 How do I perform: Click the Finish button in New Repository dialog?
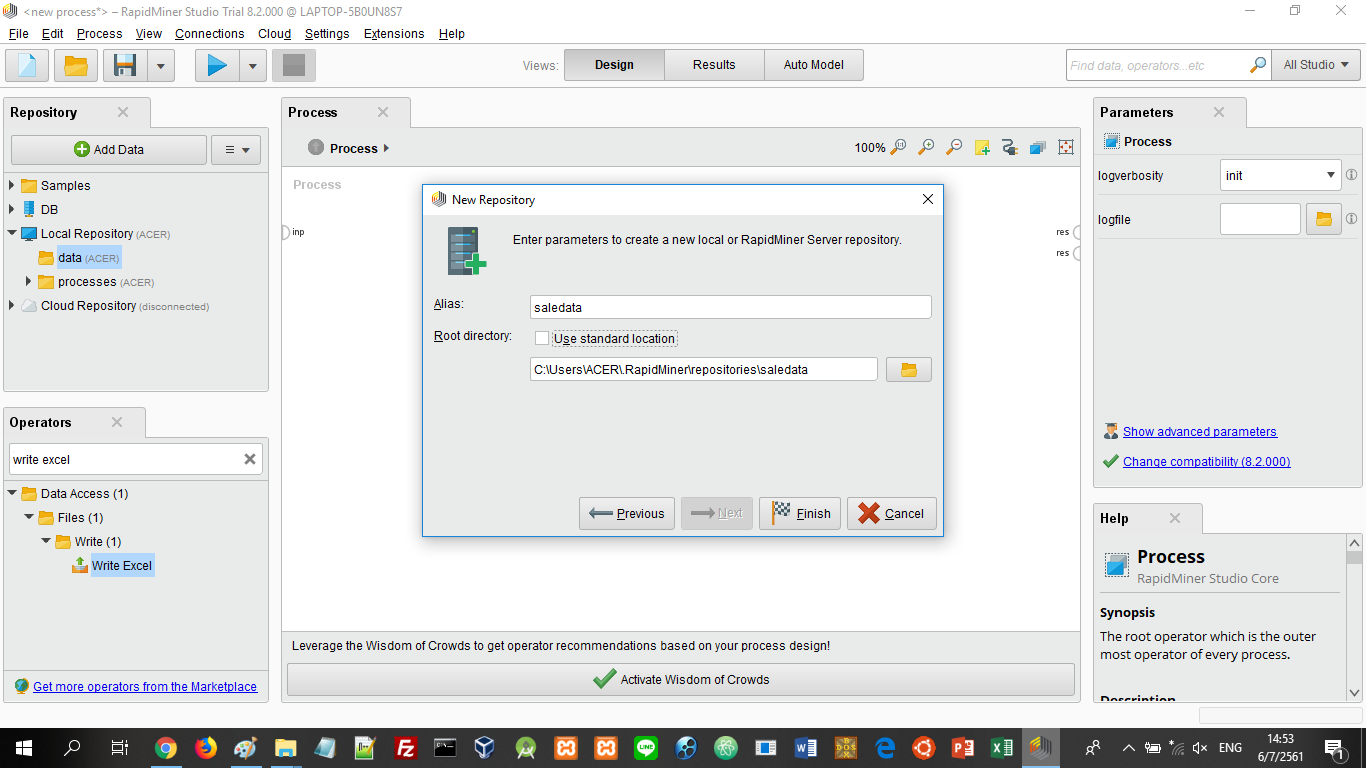(x=800, y=513)
